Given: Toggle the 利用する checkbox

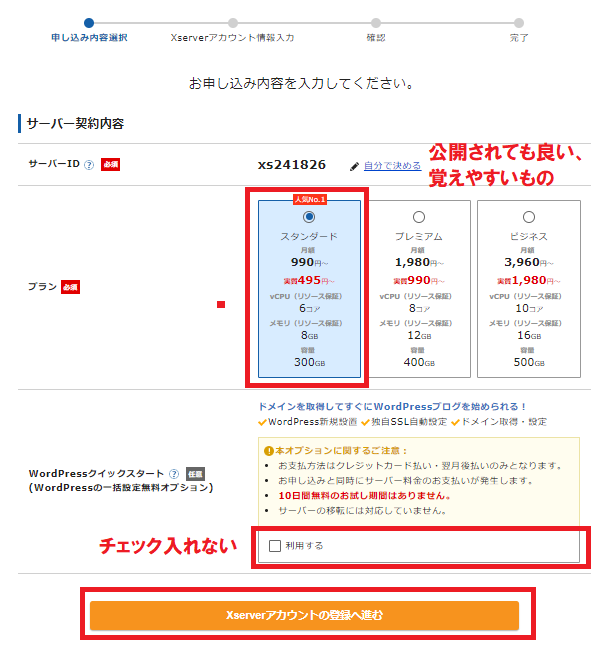Looking at the screenshot, I should pyautogui.click(x=275, y=546).
